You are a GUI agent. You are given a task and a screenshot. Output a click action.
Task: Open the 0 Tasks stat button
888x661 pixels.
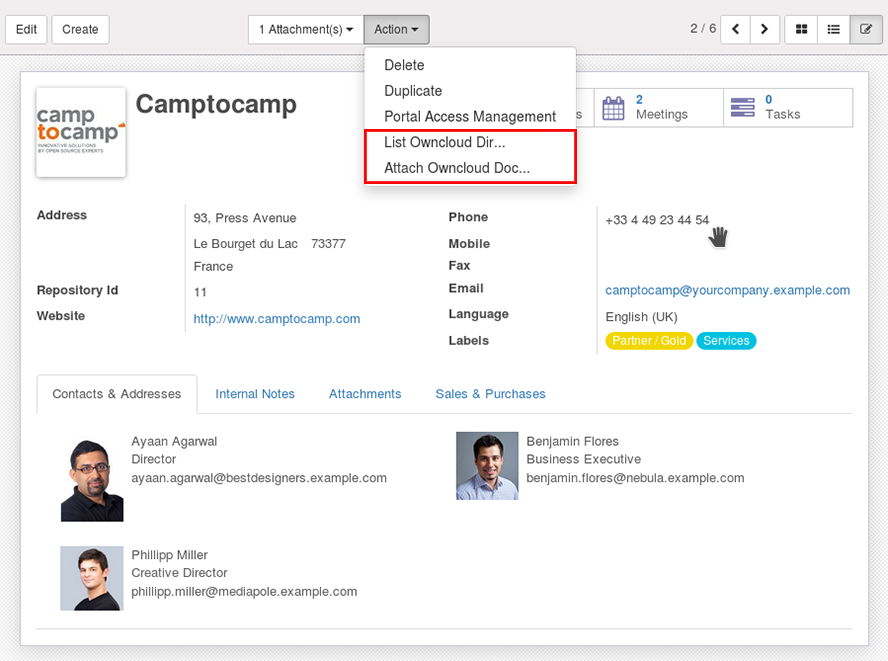tap(788, 108)
